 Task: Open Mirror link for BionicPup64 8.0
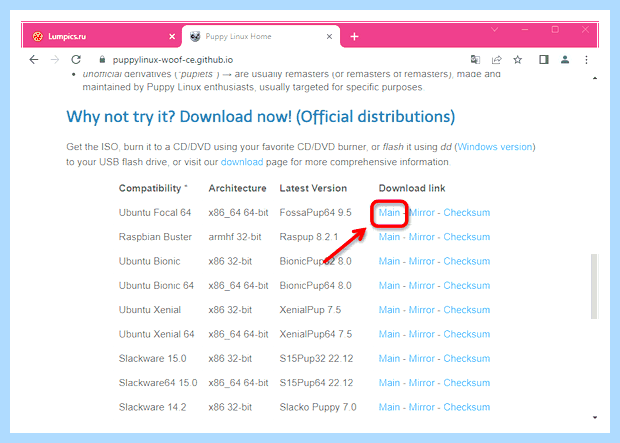(422, 286)
